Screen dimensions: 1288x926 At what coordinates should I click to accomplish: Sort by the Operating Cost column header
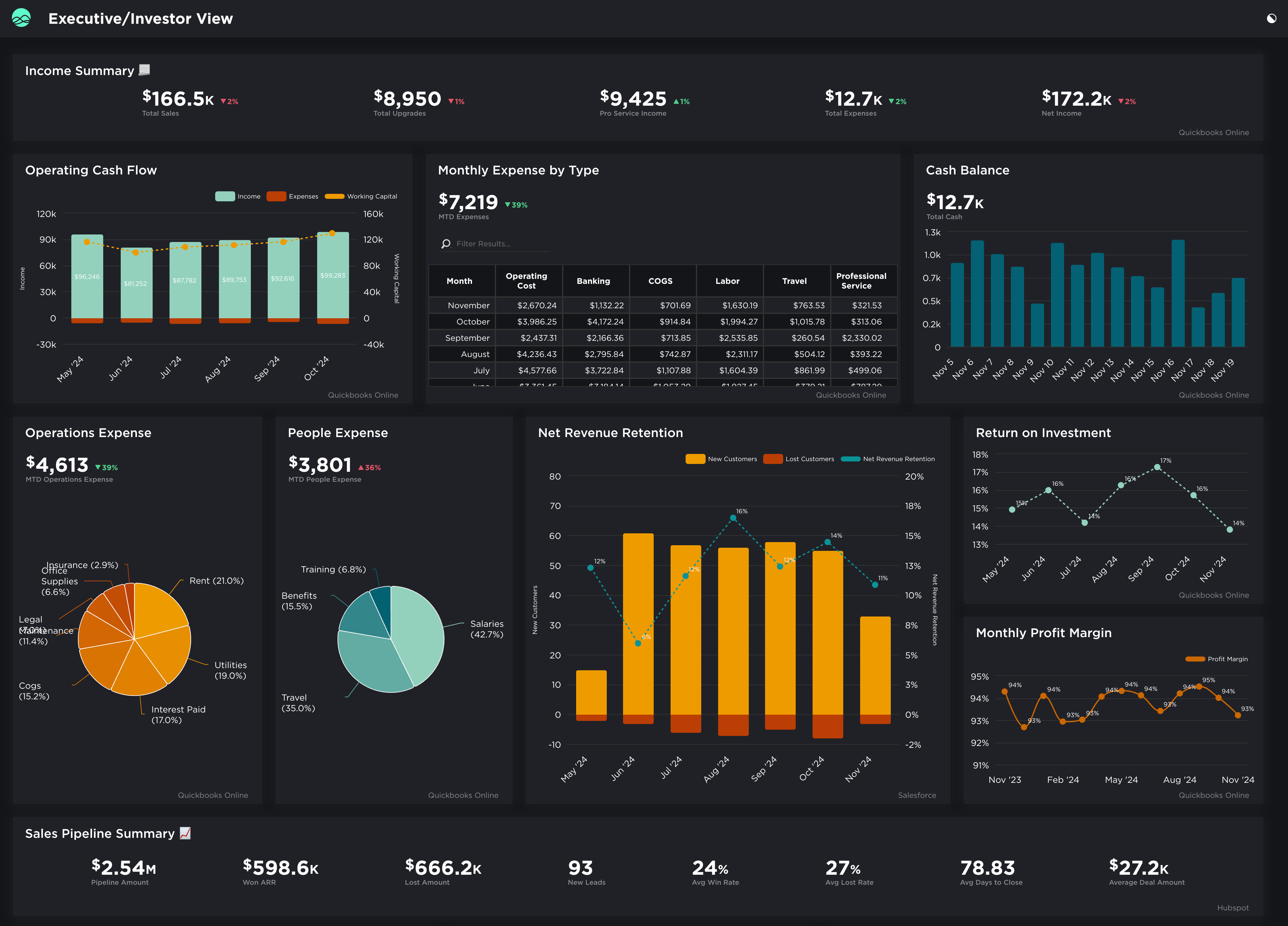pyautogui.click(x=526, y=280)
